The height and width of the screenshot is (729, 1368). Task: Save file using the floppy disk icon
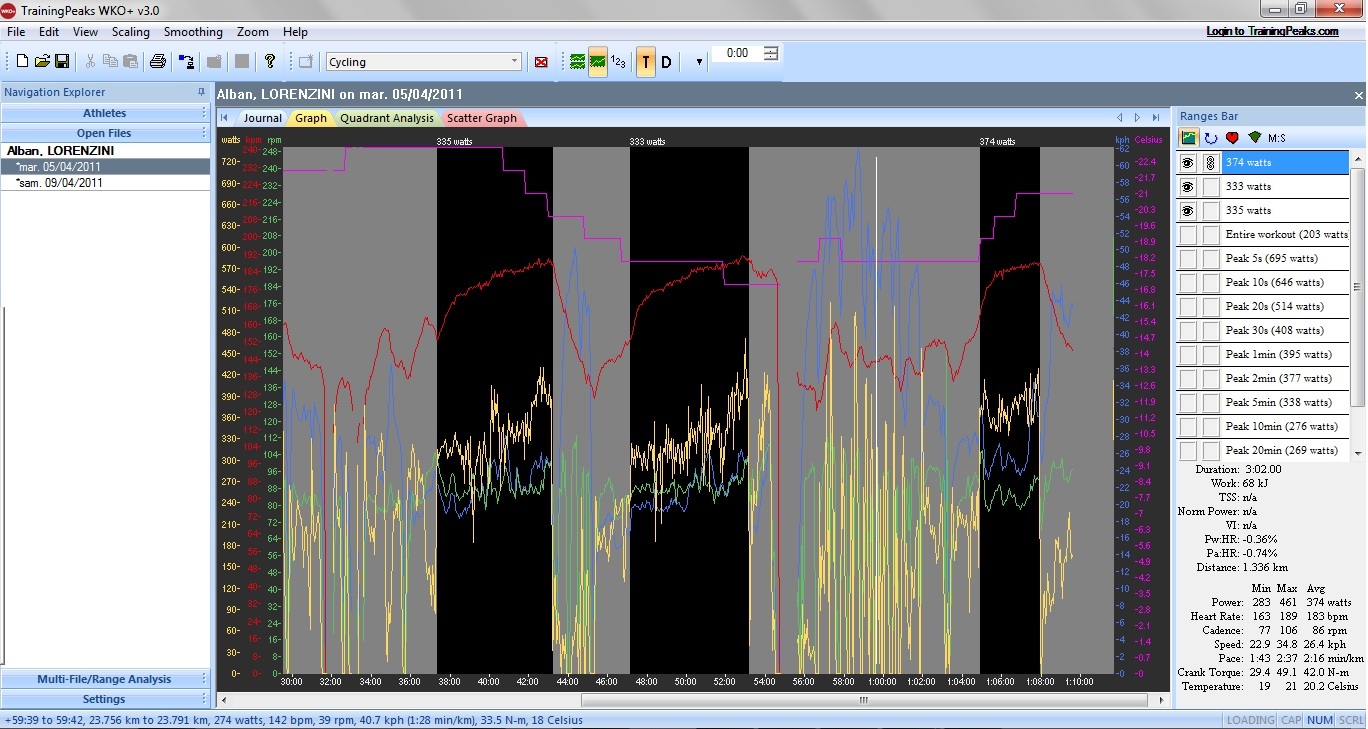click(x=62, y=61)
